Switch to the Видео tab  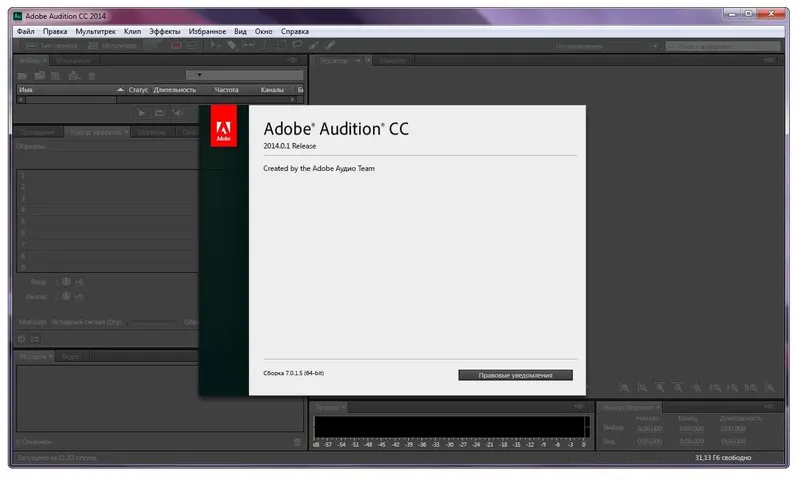click(x=71, y=357)
